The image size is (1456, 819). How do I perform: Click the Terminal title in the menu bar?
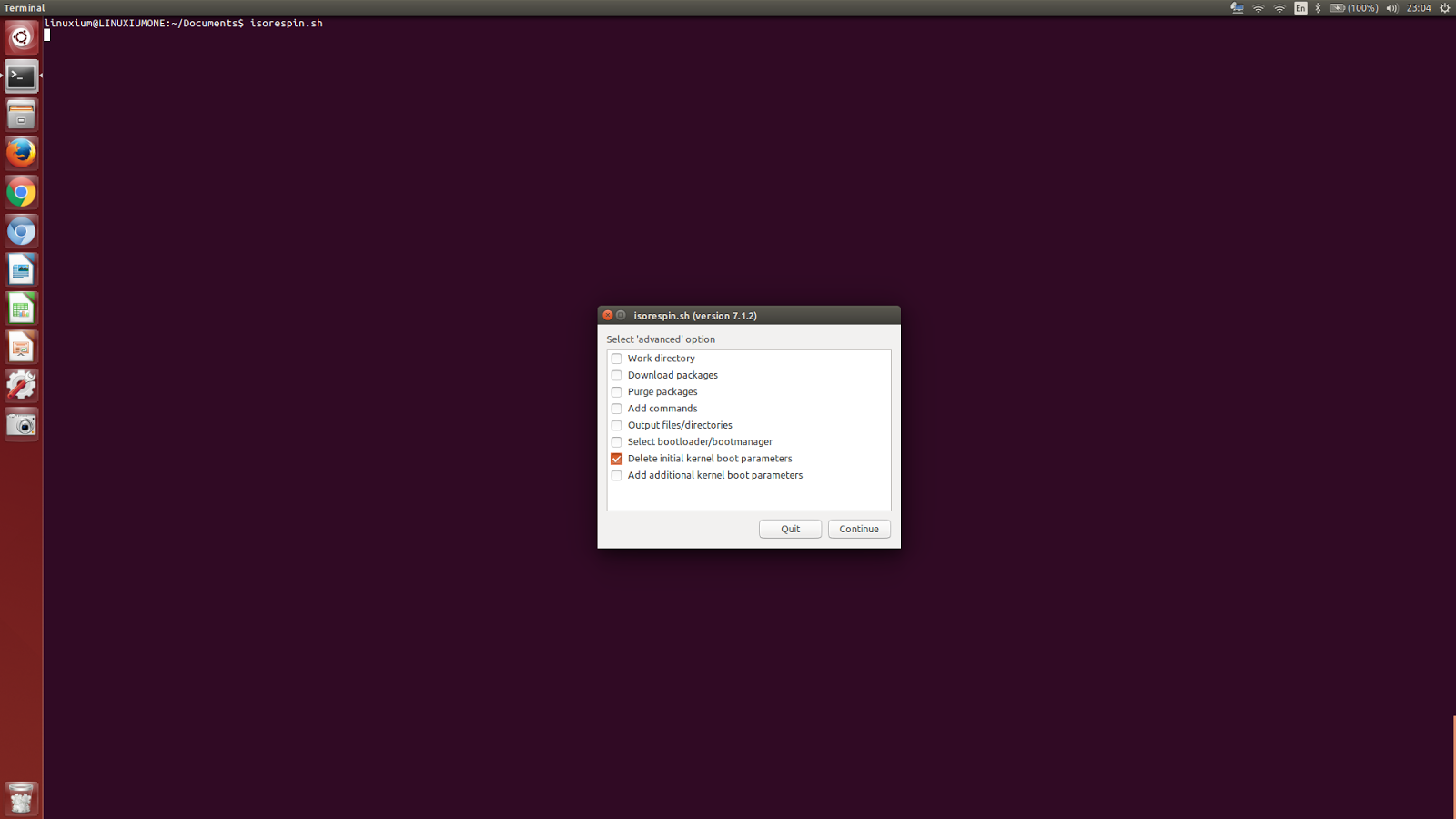[25, 7]
